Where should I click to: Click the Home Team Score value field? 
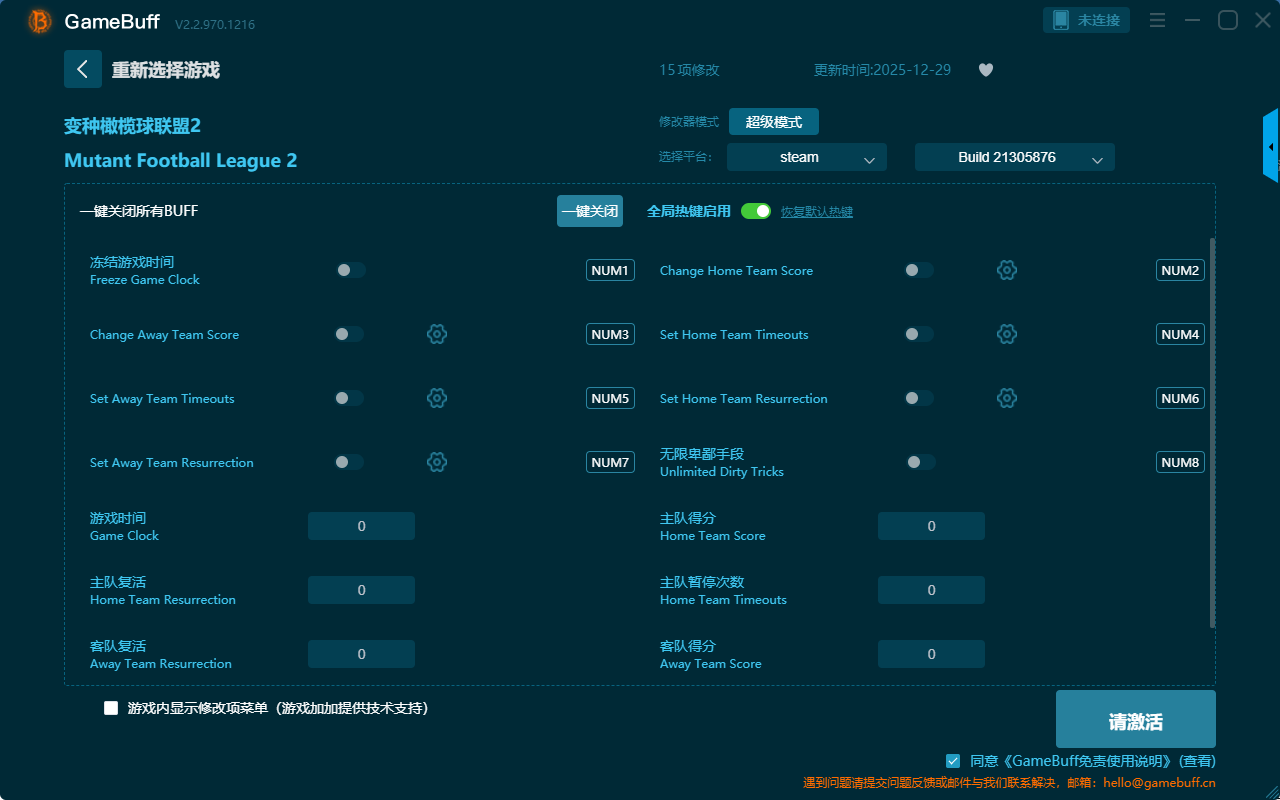[x=931, y=526]
